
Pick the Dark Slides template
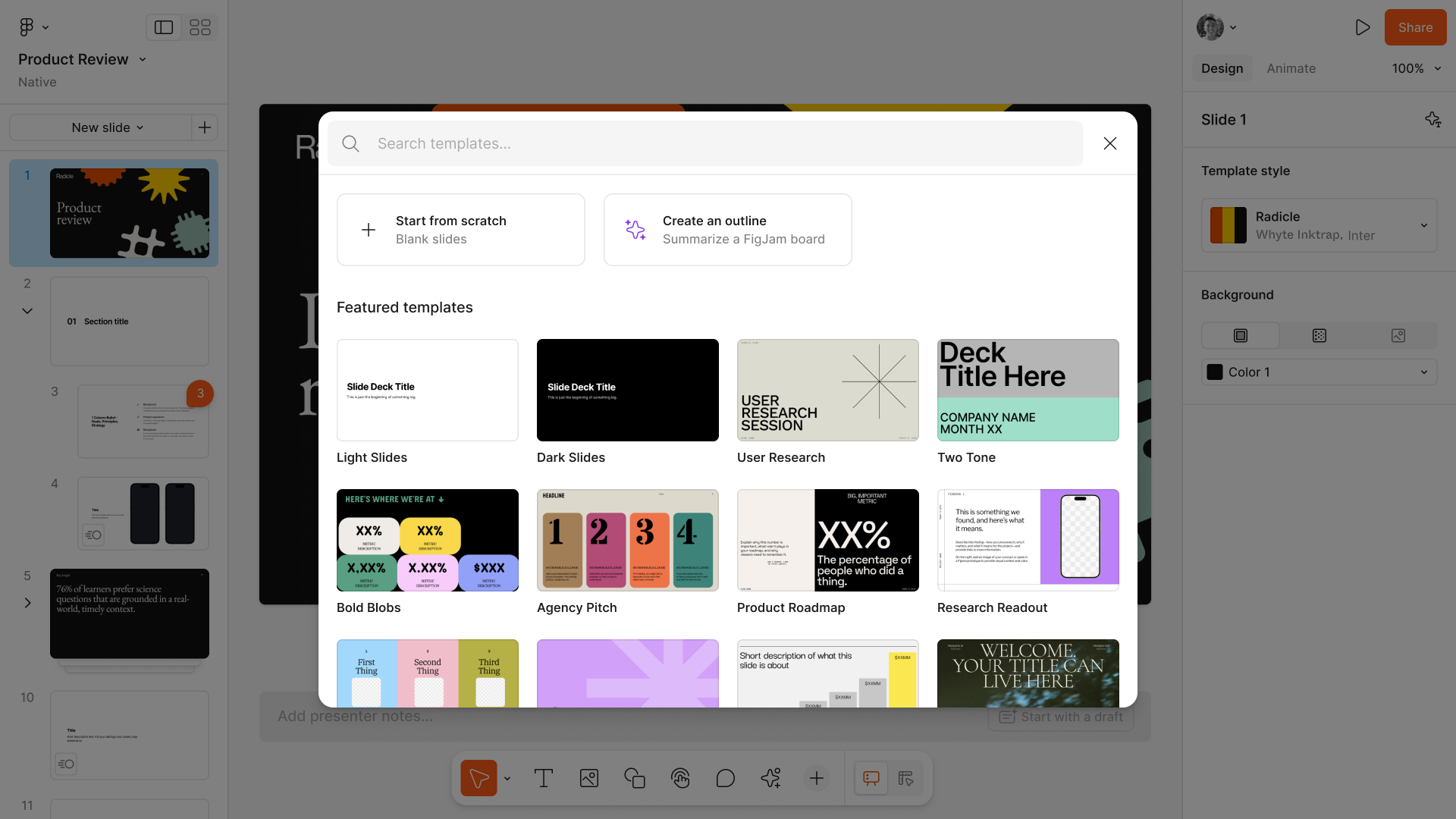click(x=628, y=390)
